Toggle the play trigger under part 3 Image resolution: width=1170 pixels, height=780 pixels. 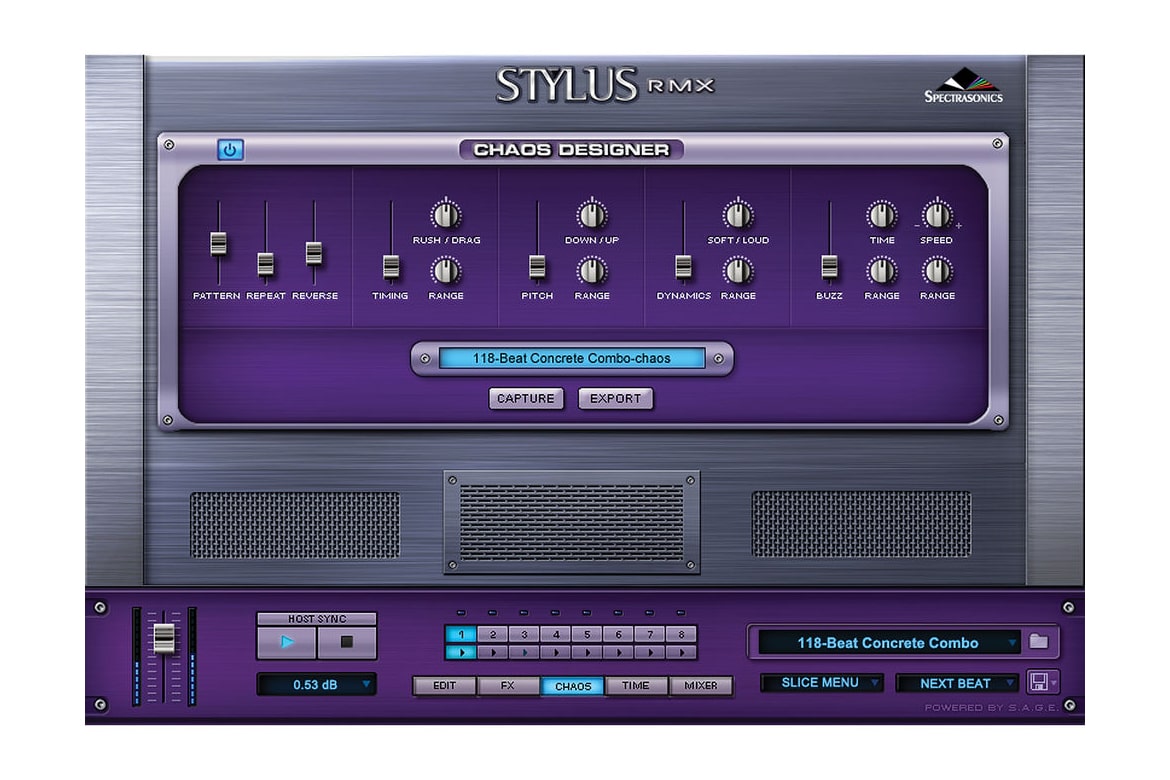click(x=524, y=652)
